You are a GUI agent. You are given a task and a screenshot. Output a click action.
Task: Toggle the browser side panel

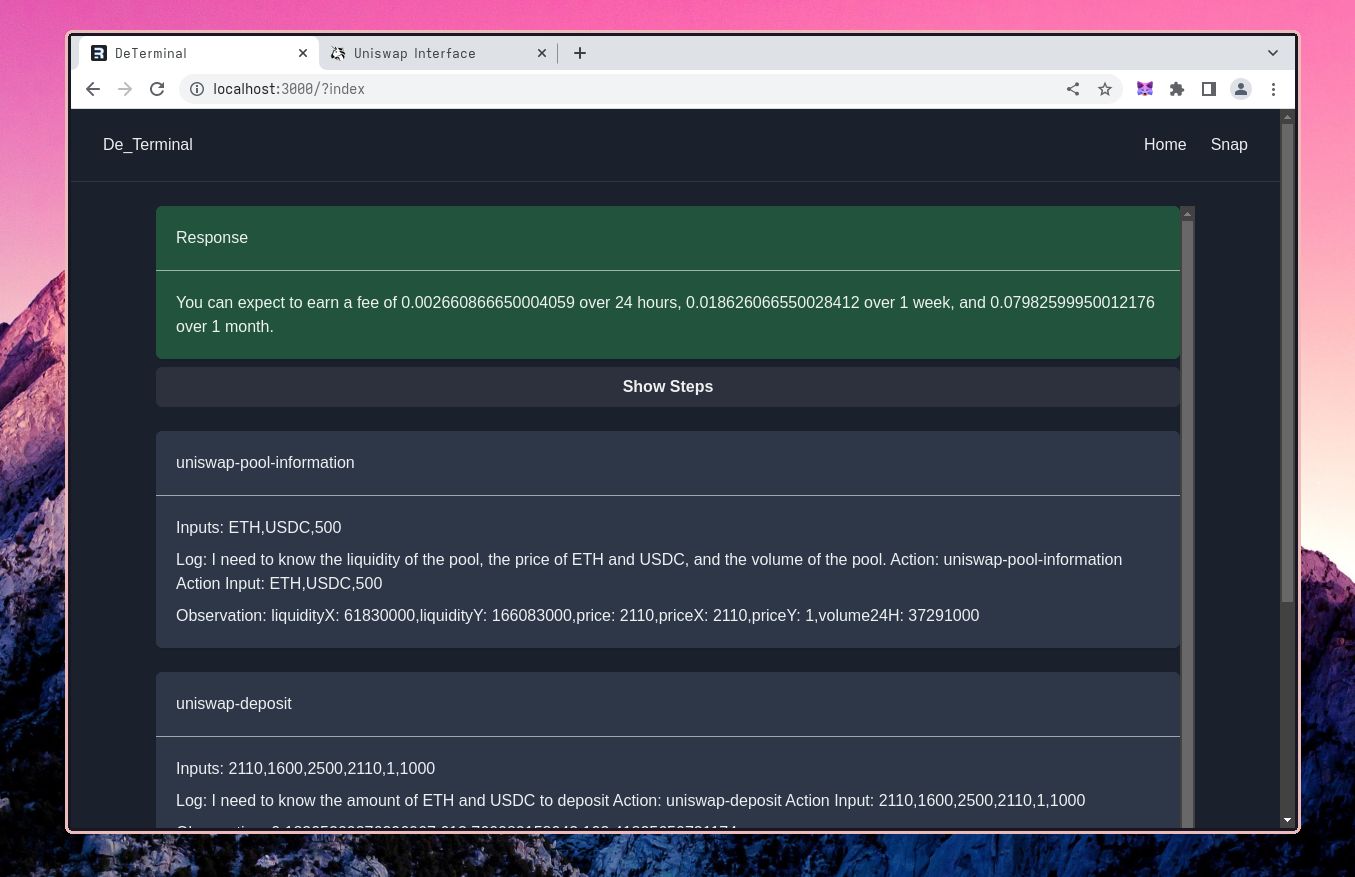point(1209,89)
